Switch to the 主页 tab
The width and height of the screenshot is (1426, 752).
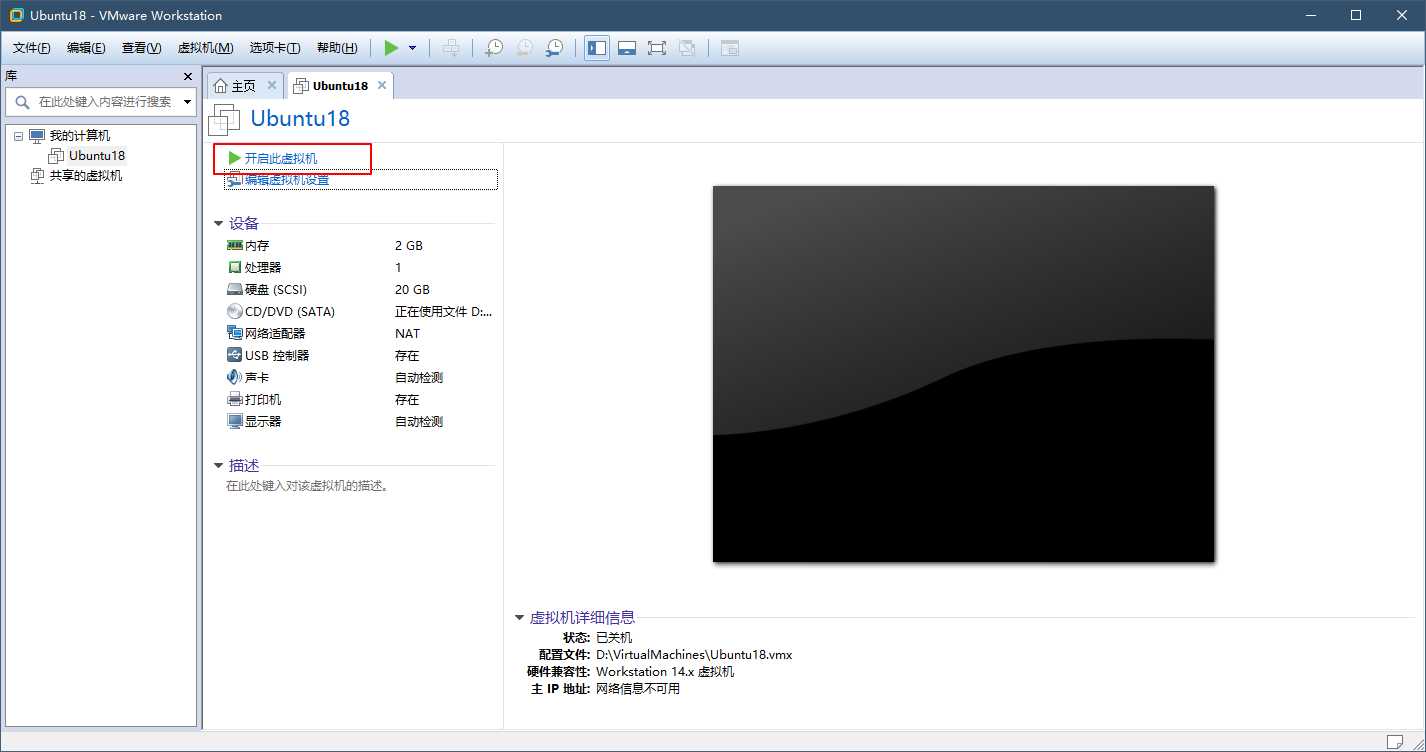click(243, 86)
